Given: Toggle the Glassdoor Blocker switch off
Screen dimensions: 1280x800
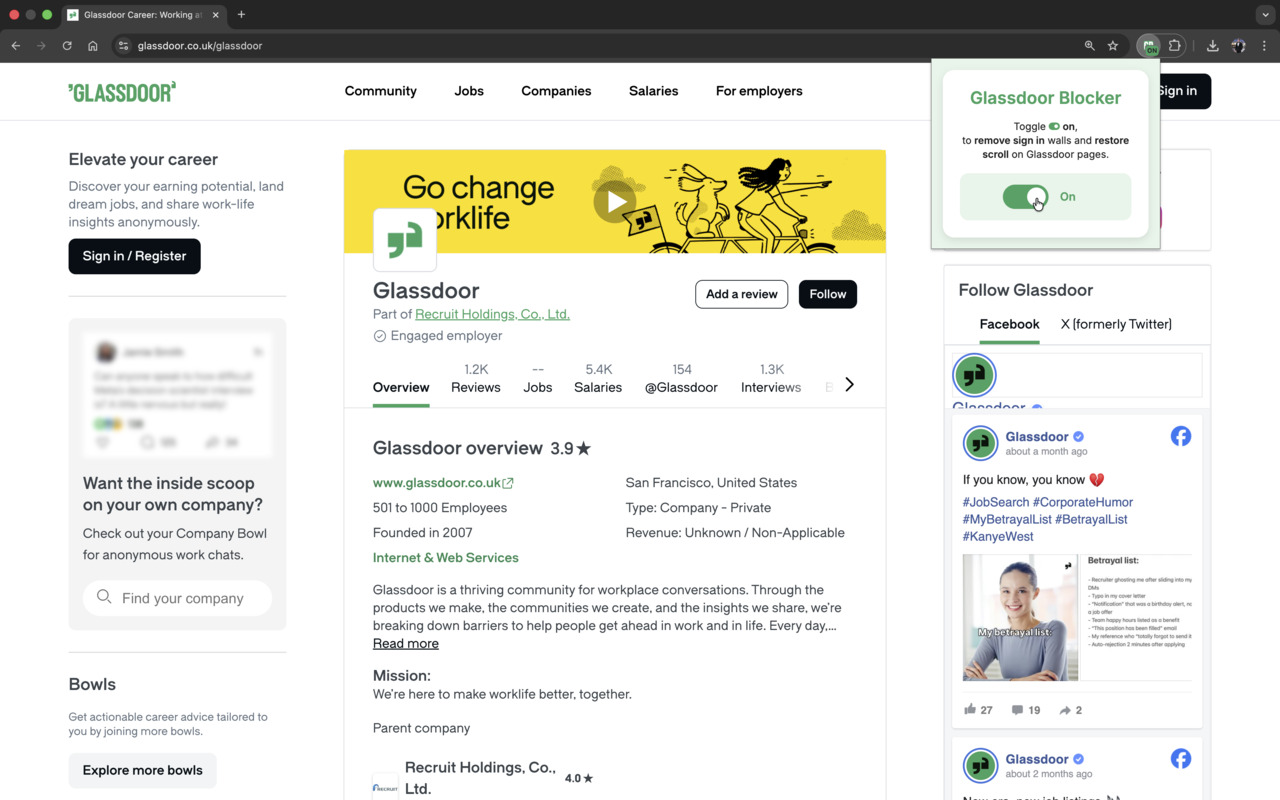Looking at the screenshot, I should click(x=1025, y=197).
